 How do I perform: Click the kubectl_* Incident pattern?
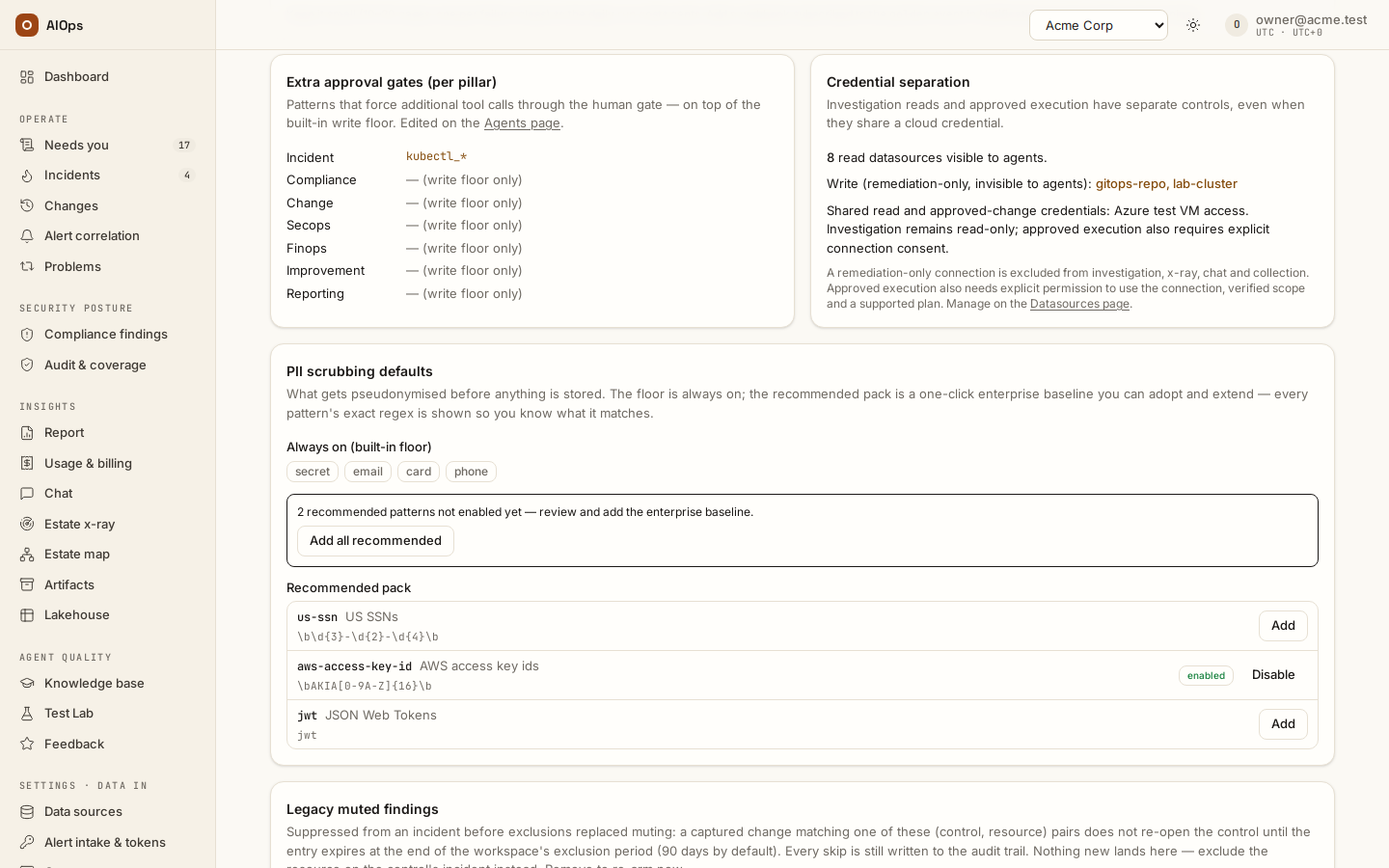tap(436, 157)
